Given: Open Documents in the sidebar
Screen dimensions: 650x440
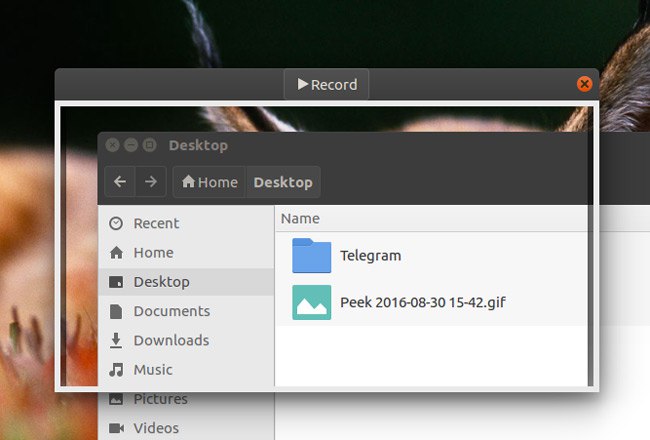Looking at the screenshot, I should coord(186,311).
